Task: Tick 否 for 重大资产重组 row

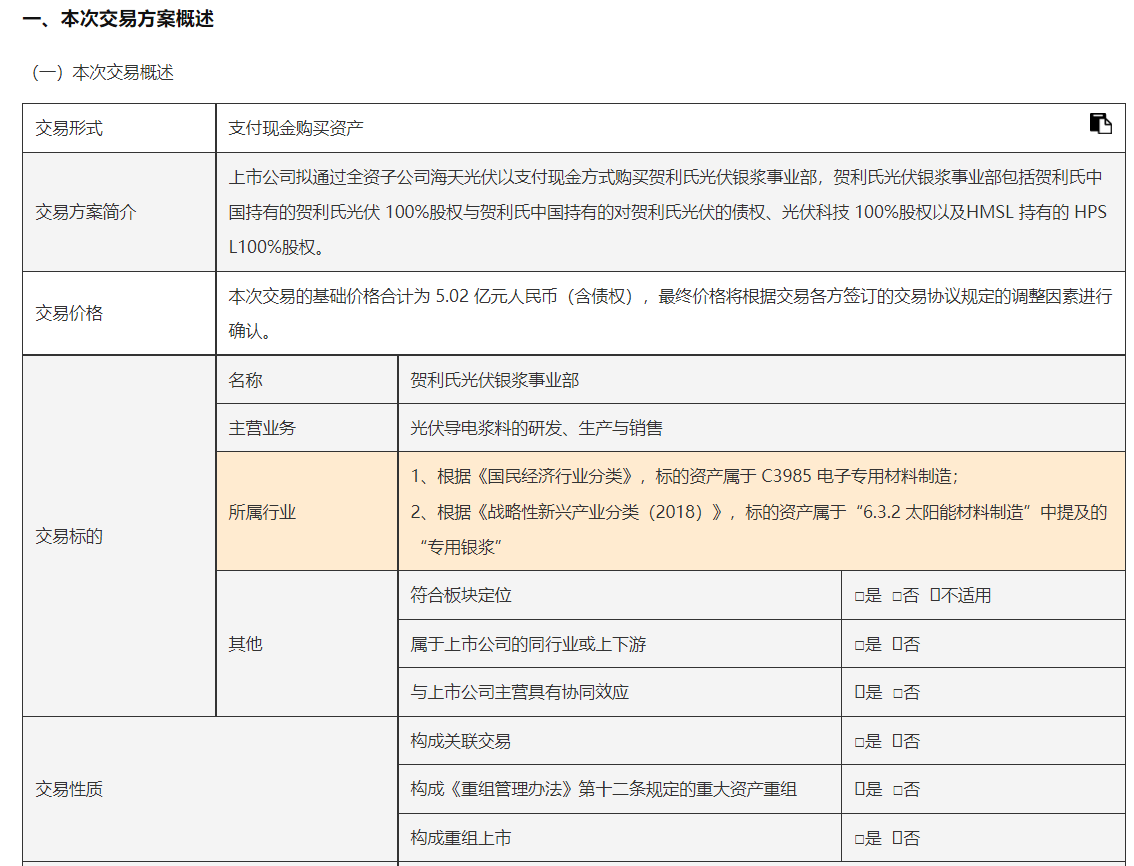Action: pyautogui.click(x=897, y=791)
